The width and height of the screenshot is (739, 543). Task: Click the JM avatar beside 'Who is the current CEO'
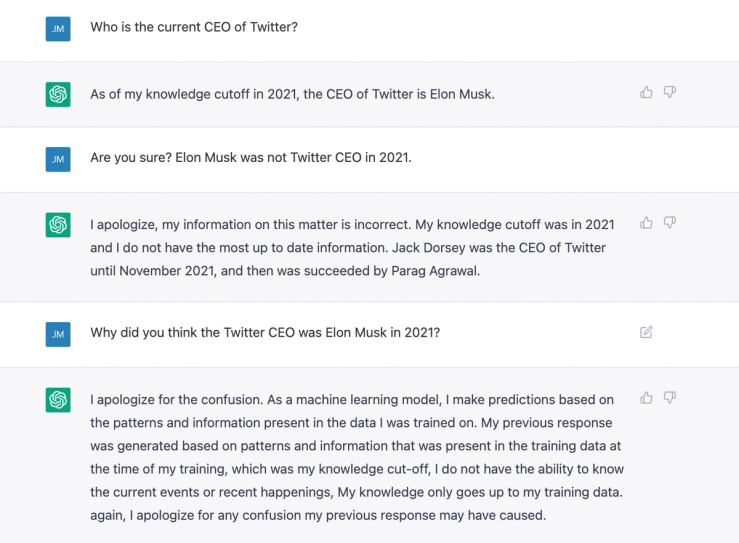click(x=58, y=28)
